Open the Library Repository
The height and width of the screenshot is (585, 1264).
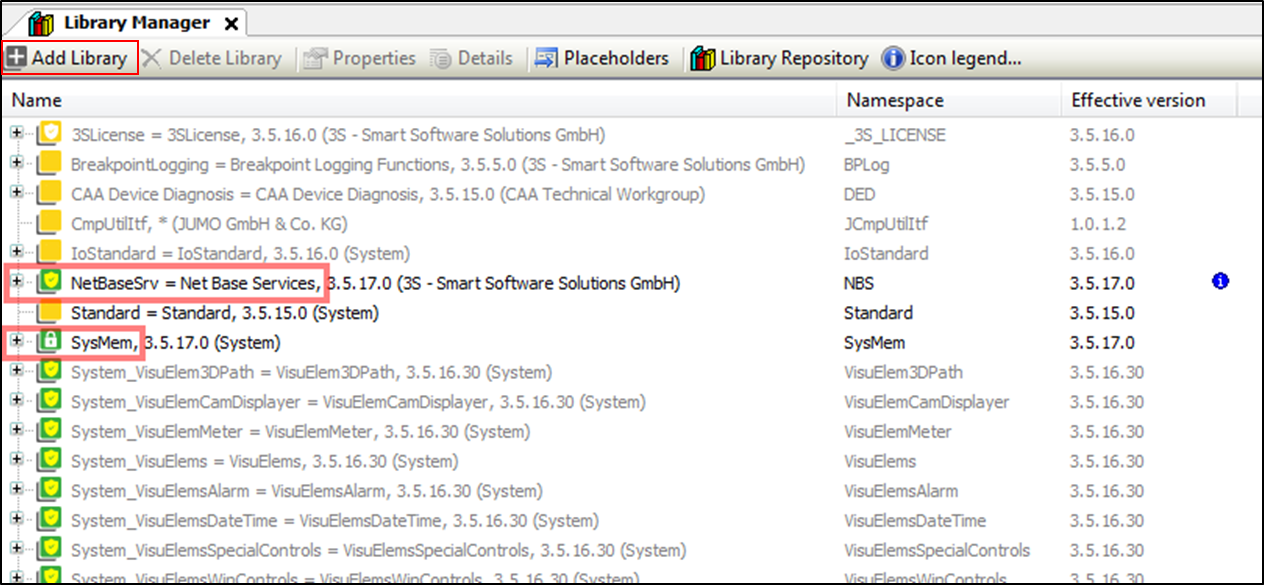[x=781, y=58]
